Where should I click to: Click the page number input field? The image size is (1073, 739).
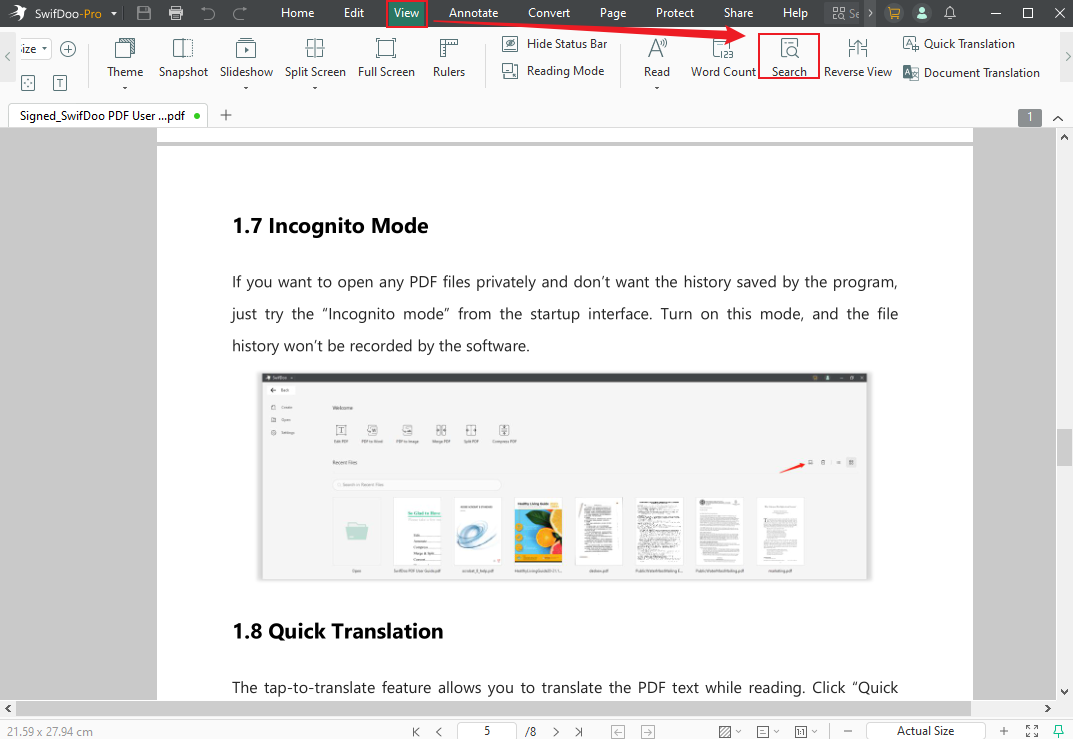click(x=487, y=731)
